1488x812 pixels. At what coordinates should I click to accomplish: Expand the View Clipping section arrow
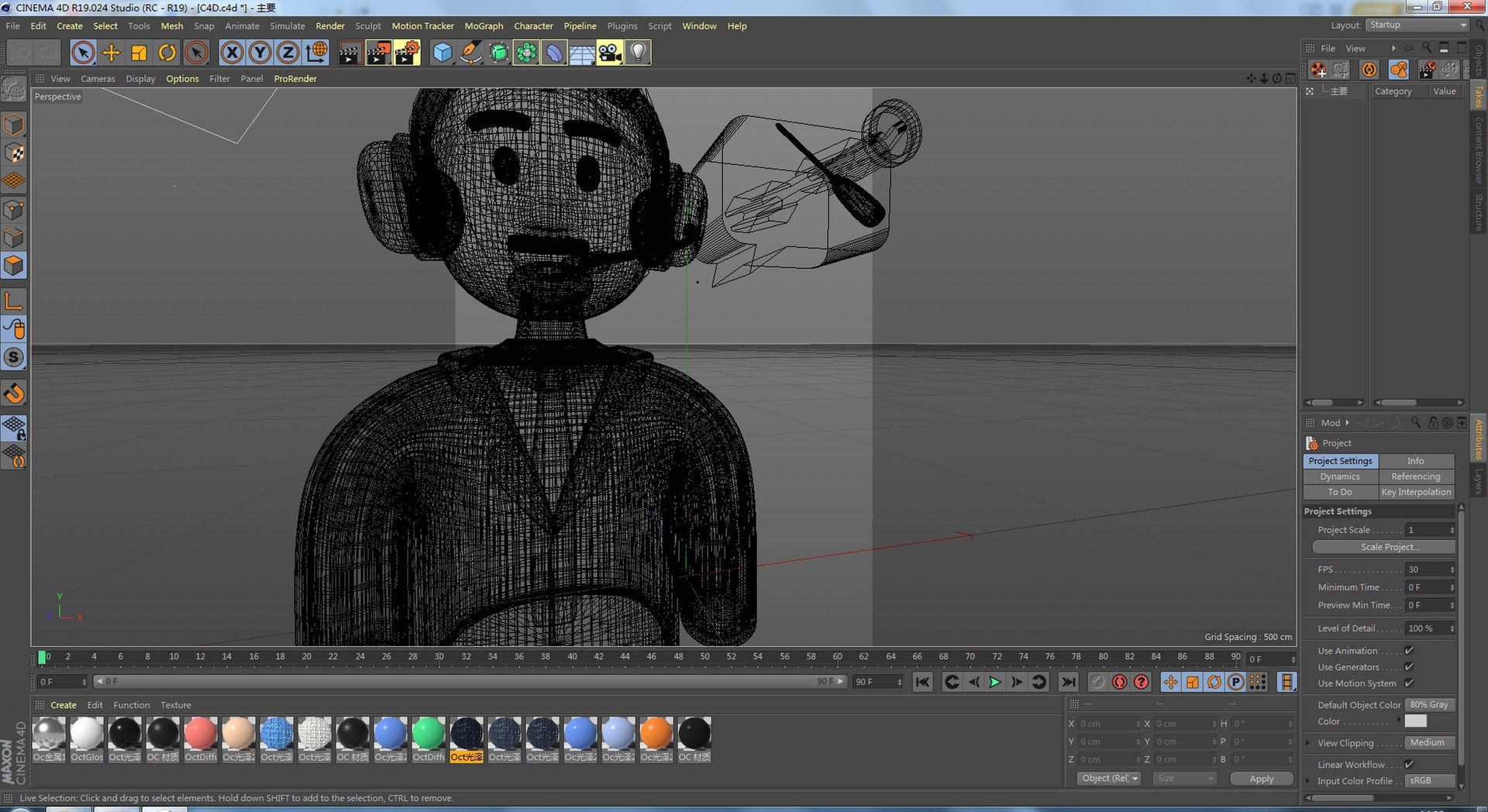click(1308, 743)
